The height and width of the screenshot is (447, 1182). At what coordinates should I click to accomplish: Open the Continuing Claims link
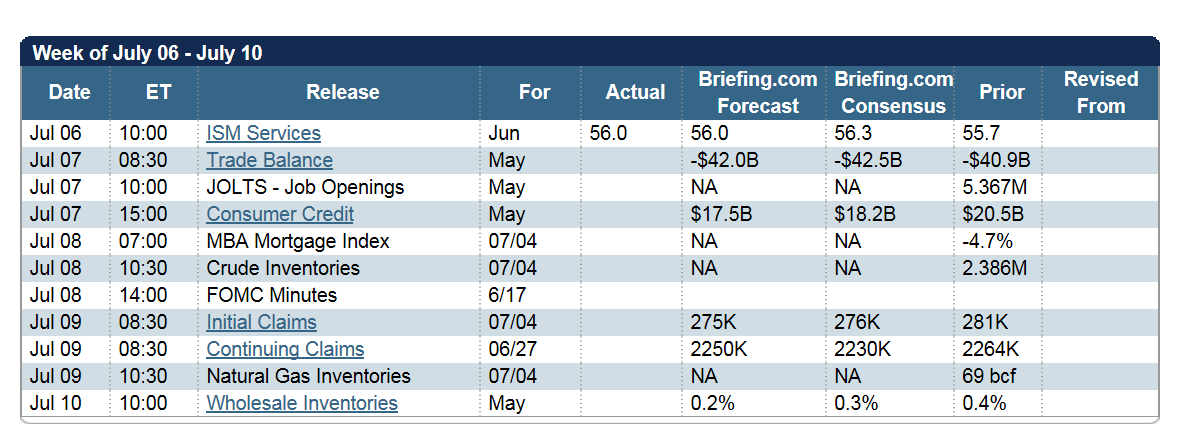tap(285, 349)
